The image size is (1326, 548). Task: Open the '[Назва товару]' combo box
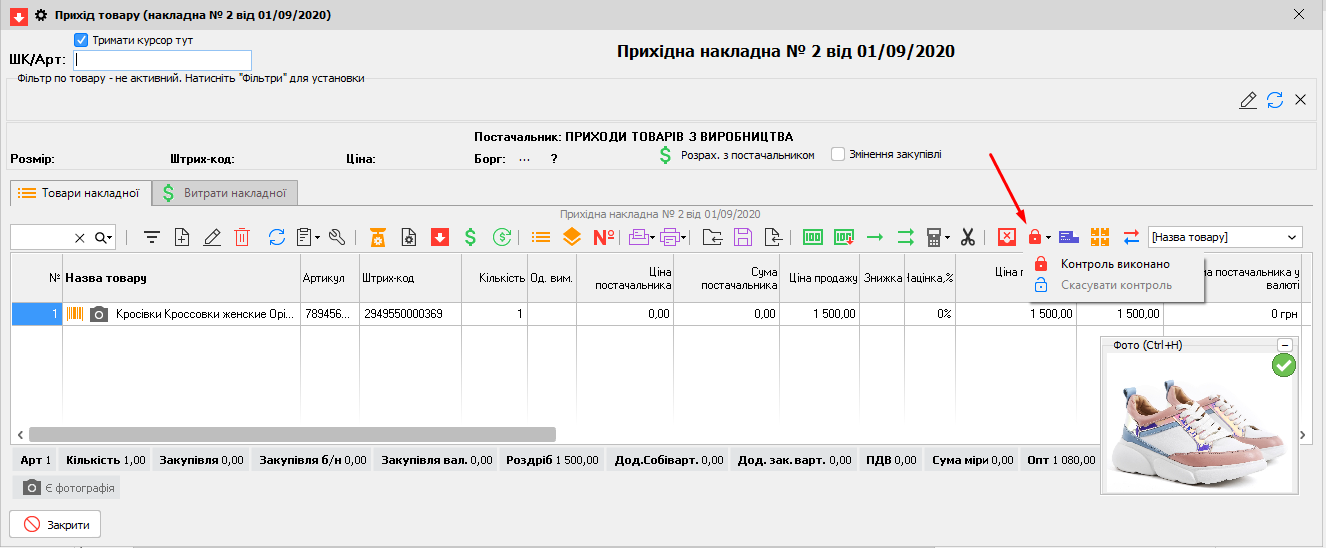click(x=1225, y=237)
